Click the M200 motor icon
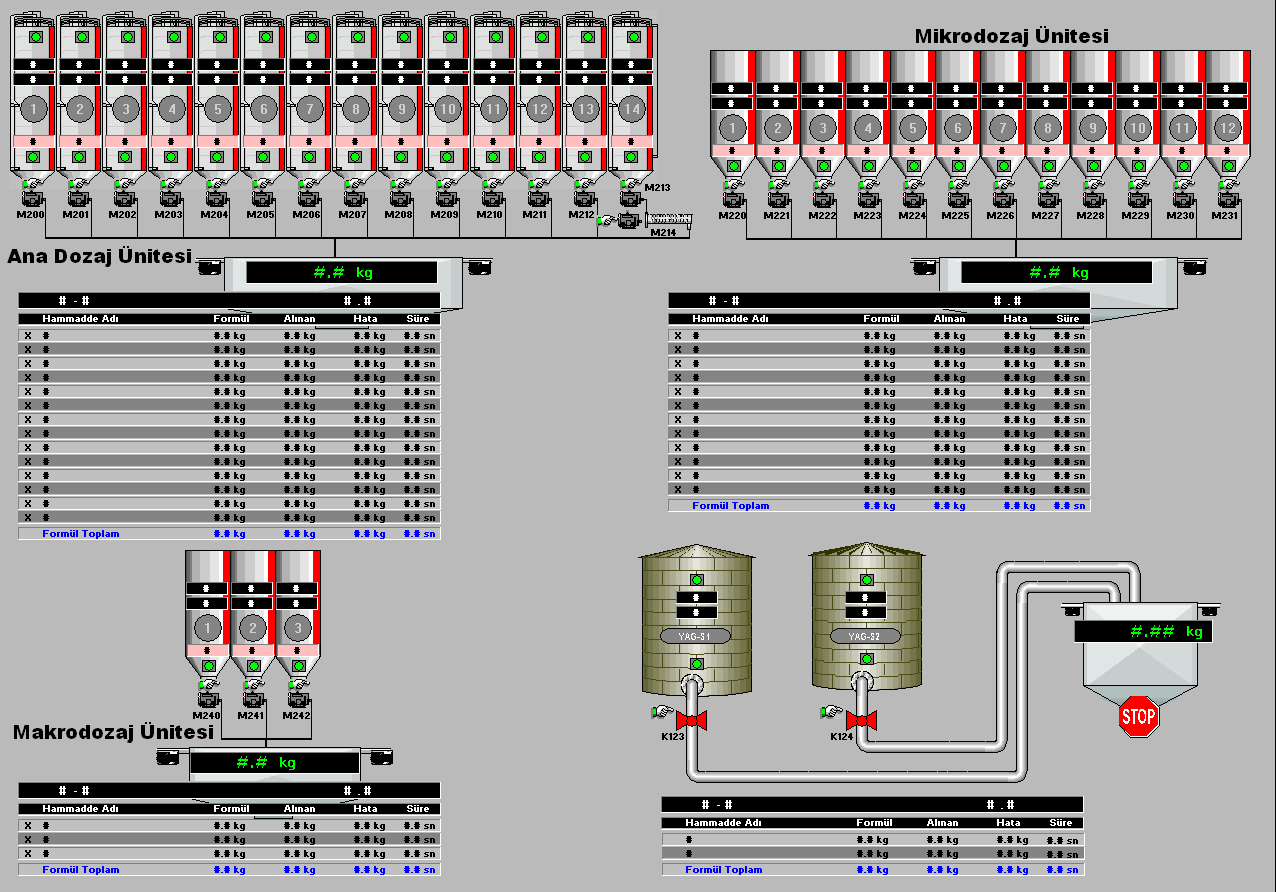 (34, 197)
